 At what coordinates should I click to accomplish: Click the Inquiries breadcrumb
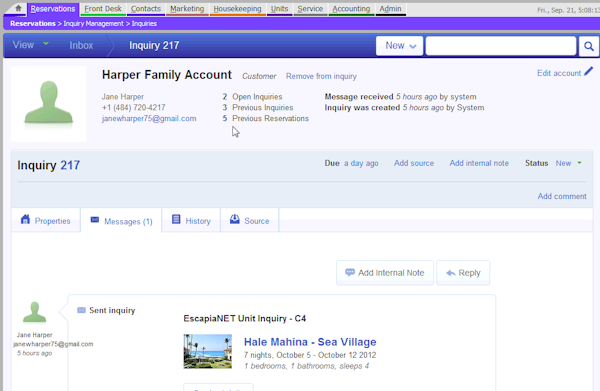(144, 24)
